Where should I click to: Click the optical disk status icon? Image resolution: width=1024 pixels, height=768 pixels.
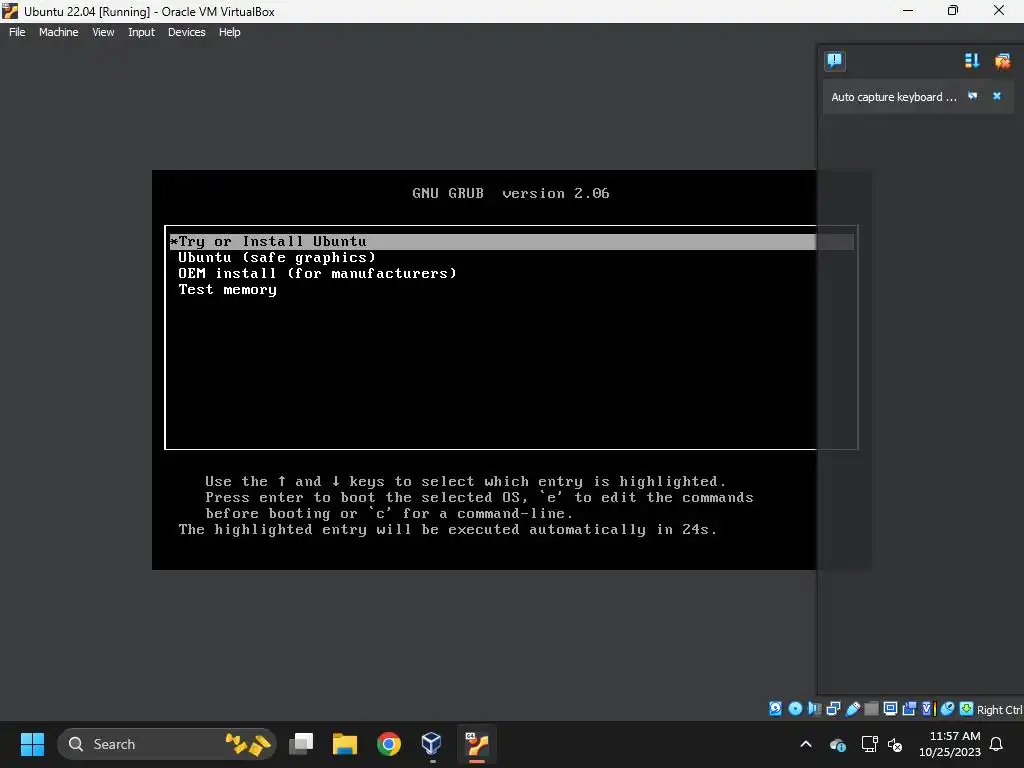[795, 709]
